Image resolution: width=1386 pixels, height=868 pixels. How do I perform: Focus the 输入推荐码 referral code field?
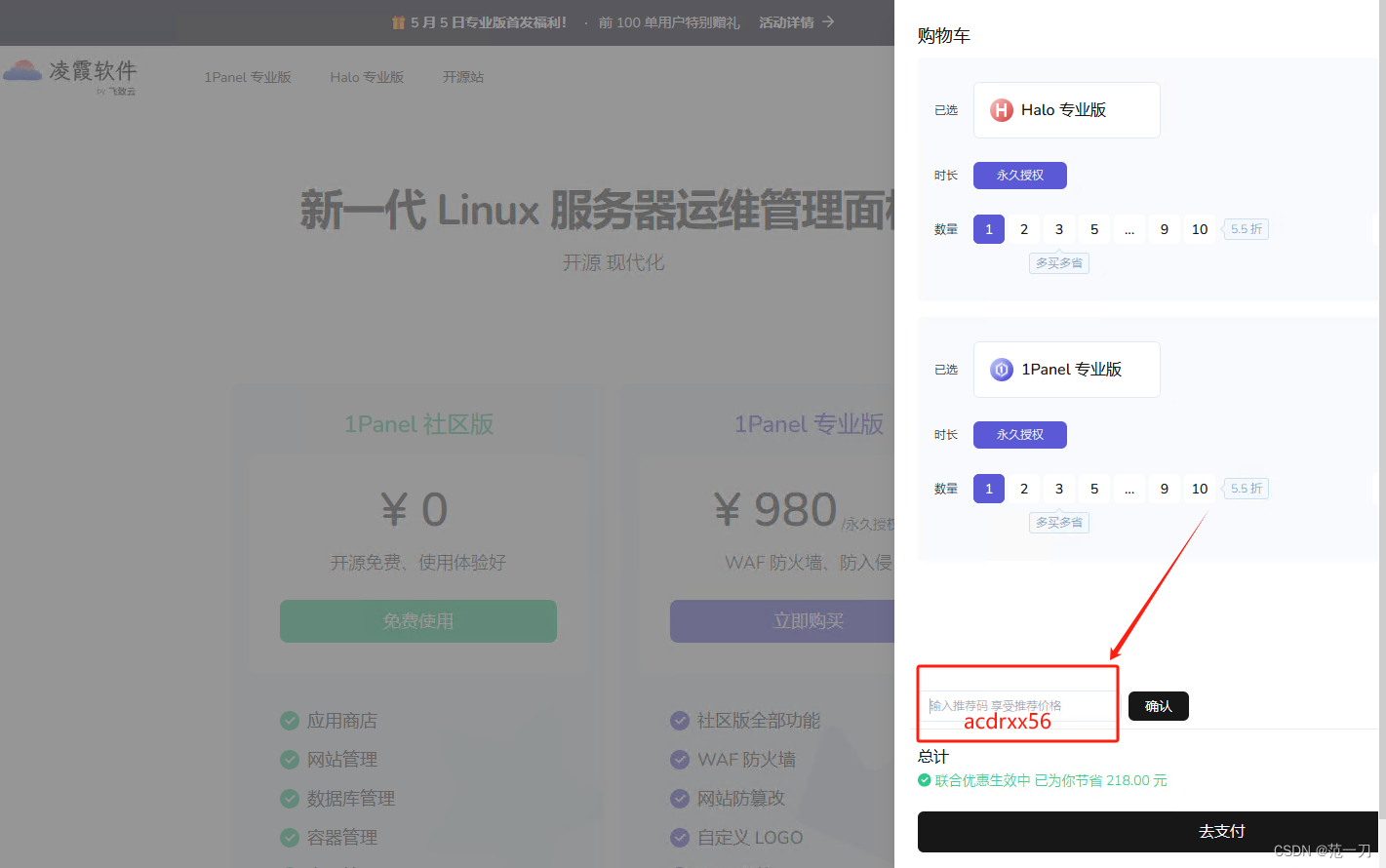point(1020,706)
